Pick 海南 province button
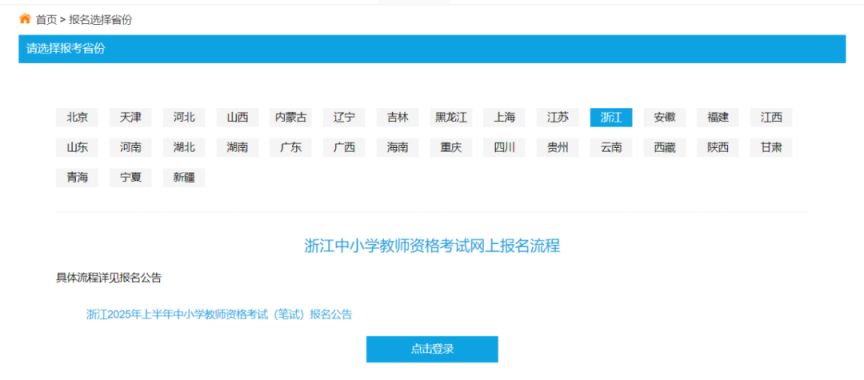Viewport: 864px width, 380px height. pyautogui.click(x=398, y=148)
